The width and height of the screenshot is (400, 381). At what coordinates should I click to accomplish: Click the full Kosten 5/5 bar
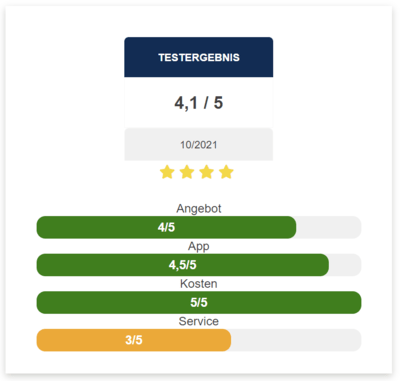(x=199, y=303)
